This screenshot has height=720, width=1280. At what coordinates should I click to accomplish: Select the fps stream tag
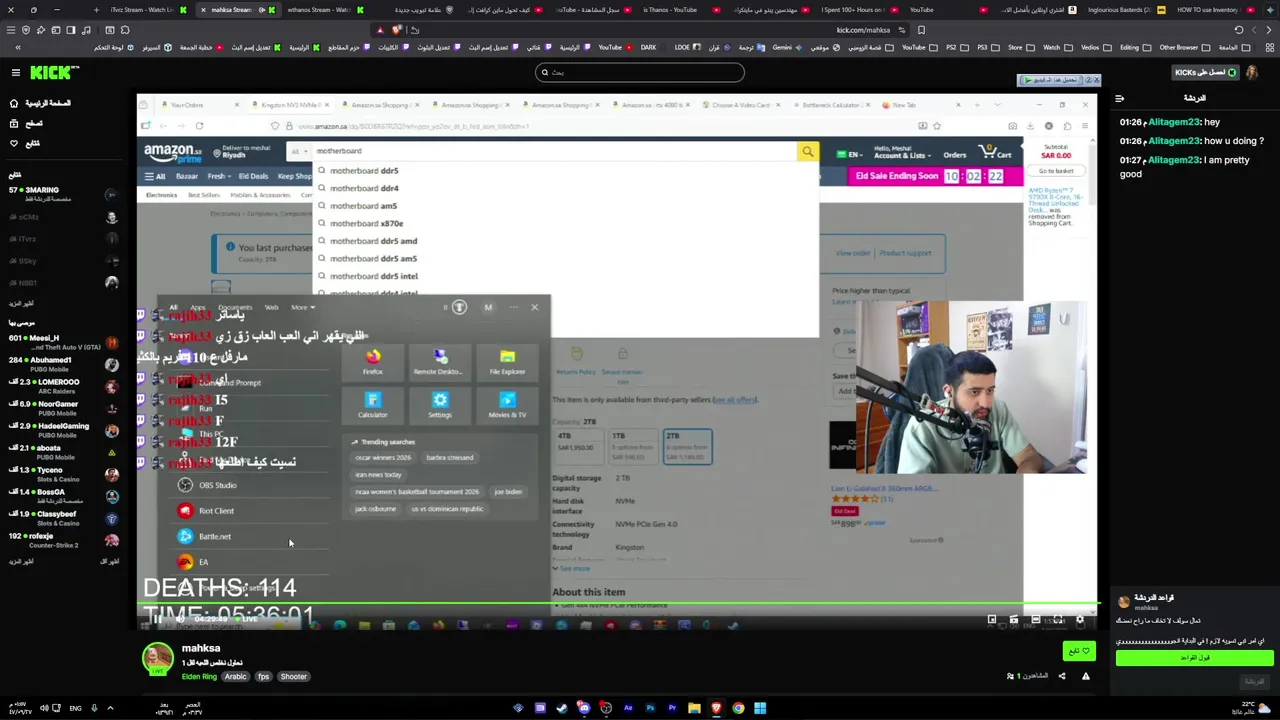pyautogui.click(x=263, y=677)
